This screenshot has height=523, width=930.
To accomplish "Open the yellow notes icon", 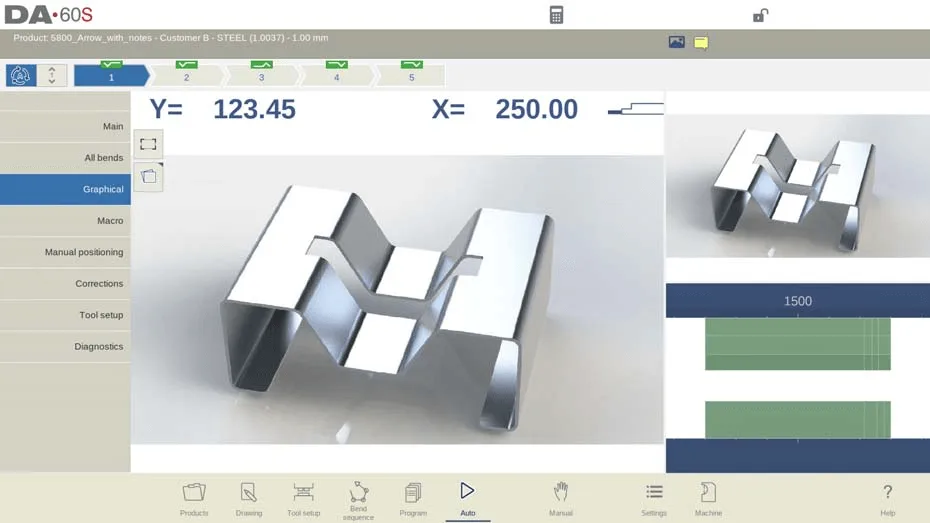I will tap(701, 43).
